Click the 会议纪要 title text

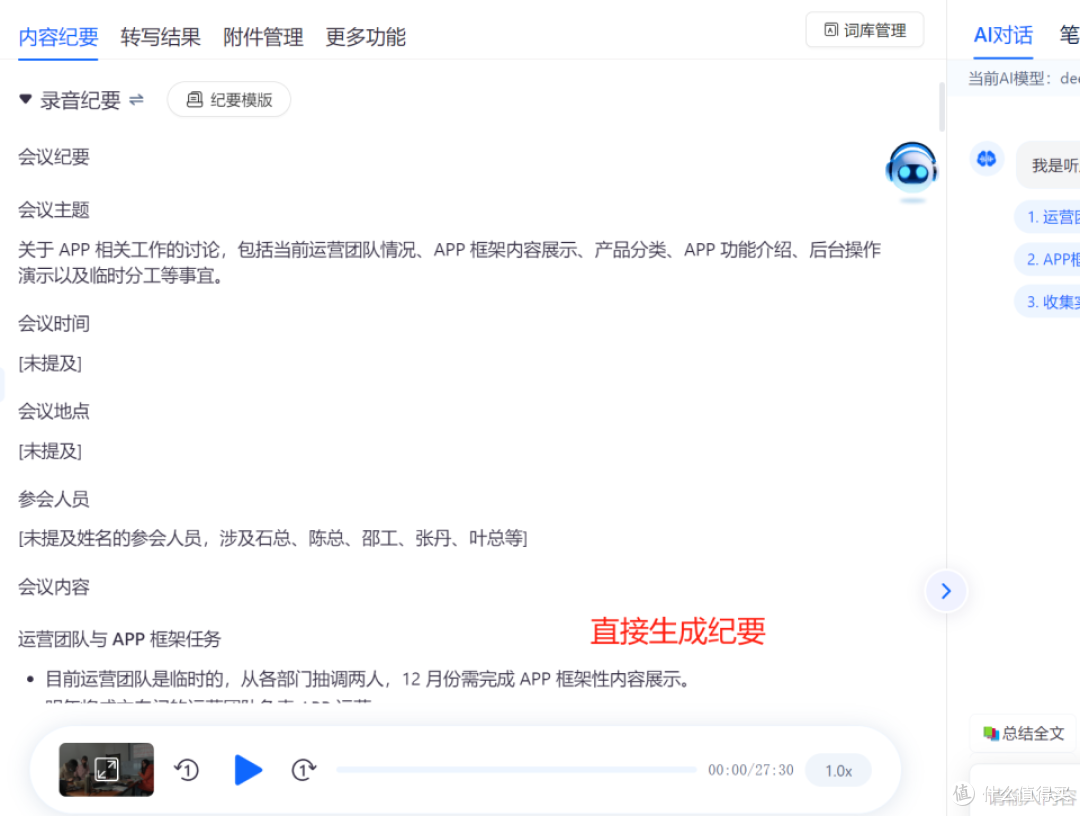click(54, 157)
